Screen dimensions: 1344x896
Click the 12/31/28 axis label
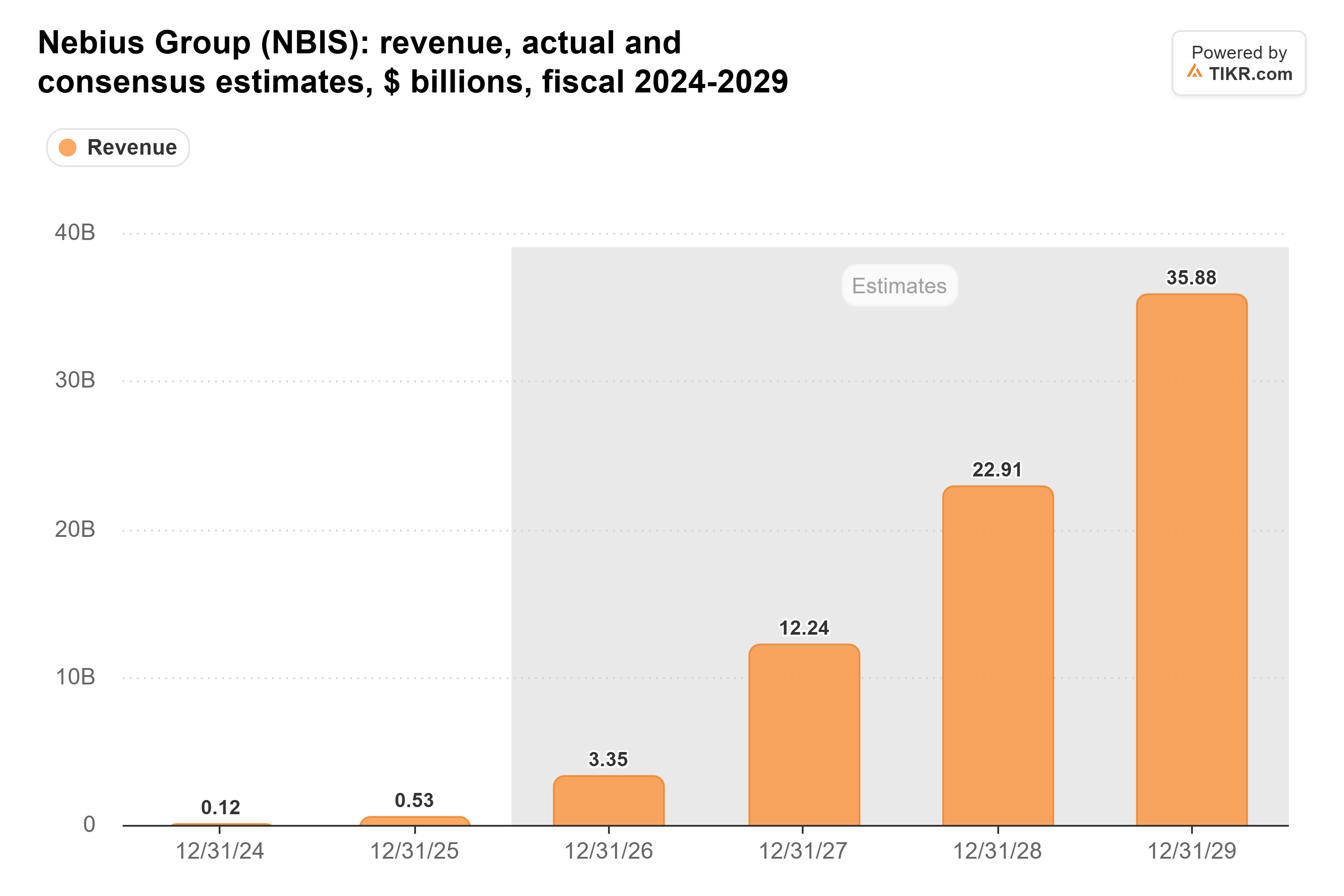pyautogui.click(x=998, y=852)
